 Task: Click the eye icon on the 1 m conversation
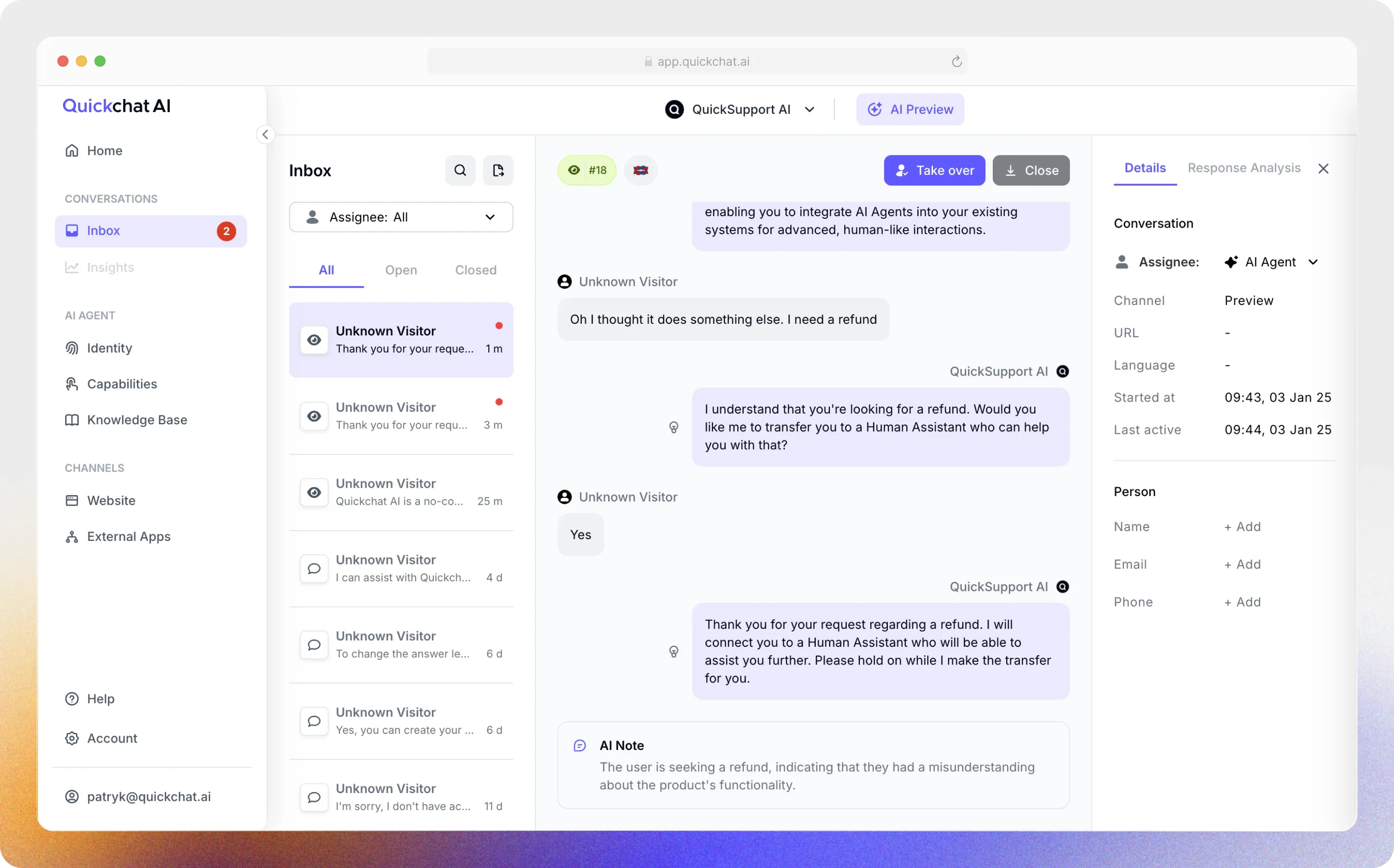[x=314, y=340]
